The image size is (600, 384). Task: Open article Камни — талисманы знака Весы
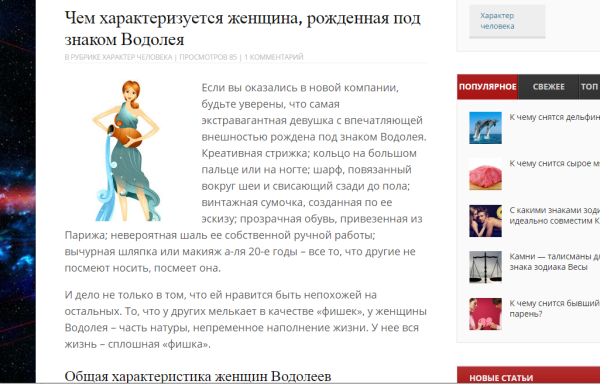click(x=554, y=262)
